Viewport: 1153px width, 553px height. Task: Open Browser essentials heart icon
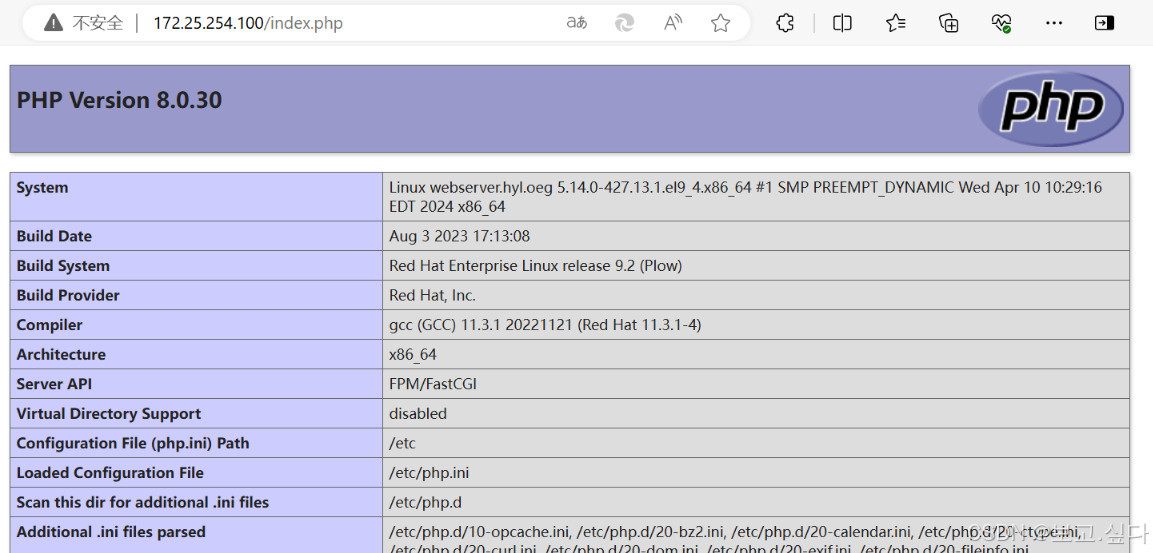tap(1002, 24)
